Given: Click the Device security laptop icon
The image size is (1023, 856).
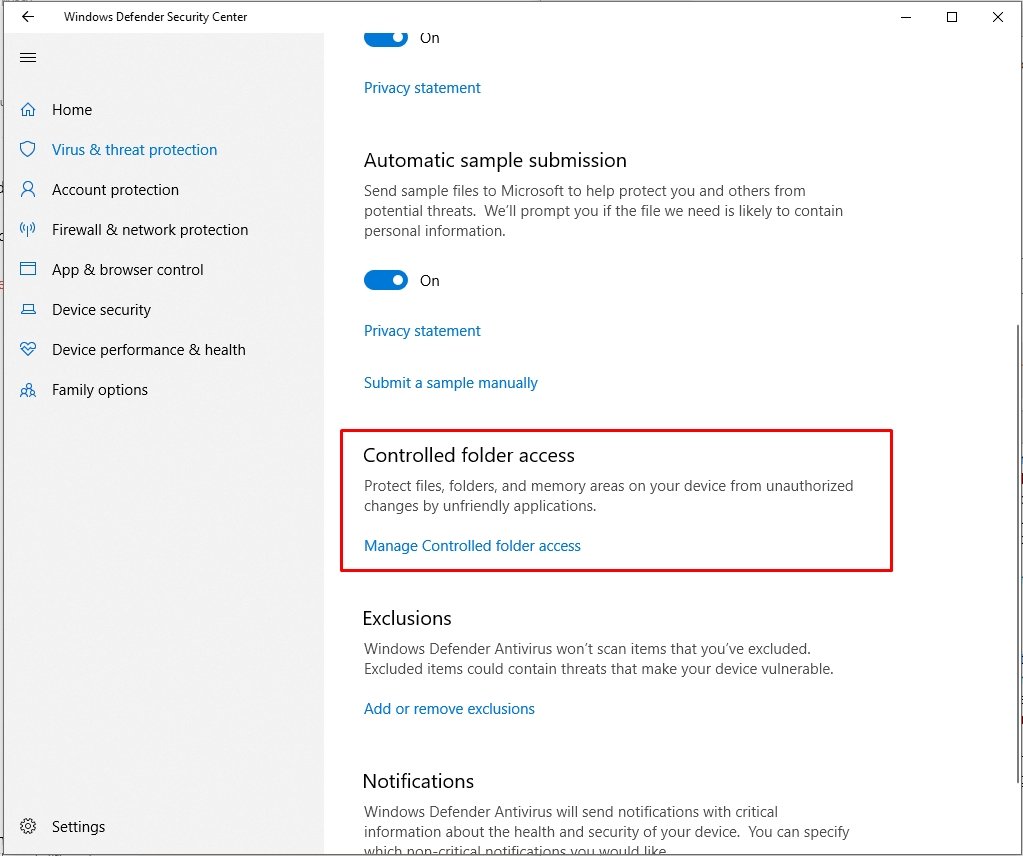Looking at the screenshot, I should click(x=28, y=310).
